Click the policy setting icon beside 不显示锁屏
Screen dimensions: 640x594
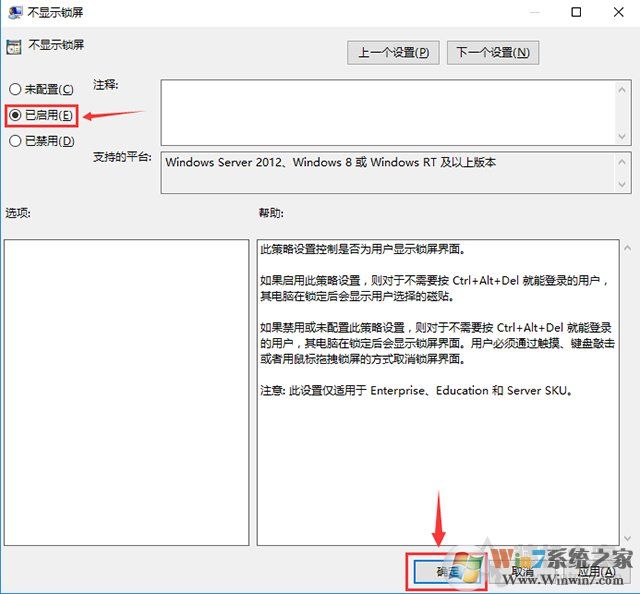click(x=14, y=47)
